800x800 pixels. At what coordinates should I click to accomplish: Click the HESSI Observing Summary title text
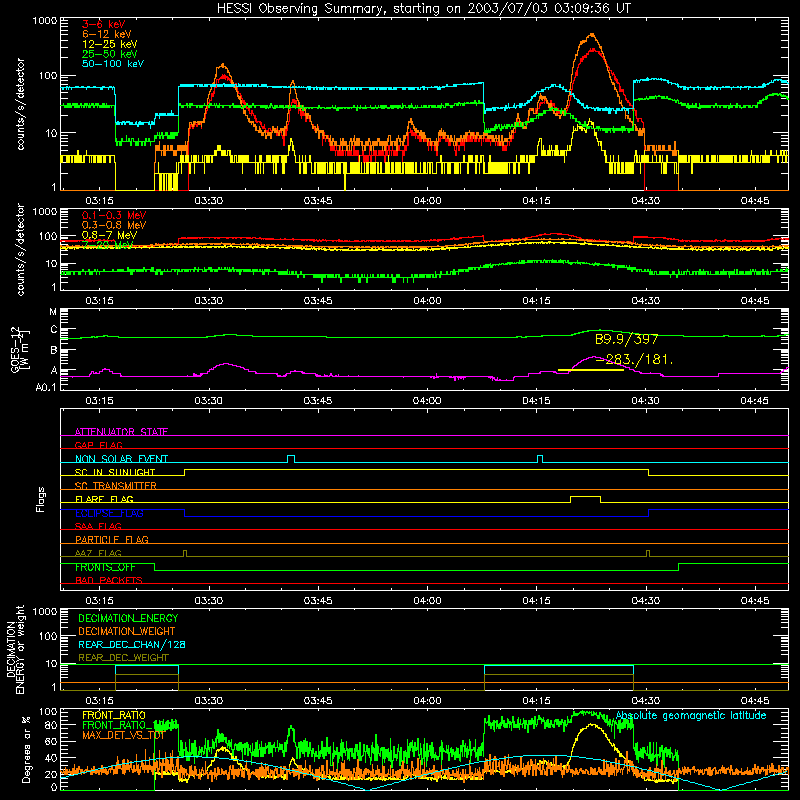pos(423,8)
